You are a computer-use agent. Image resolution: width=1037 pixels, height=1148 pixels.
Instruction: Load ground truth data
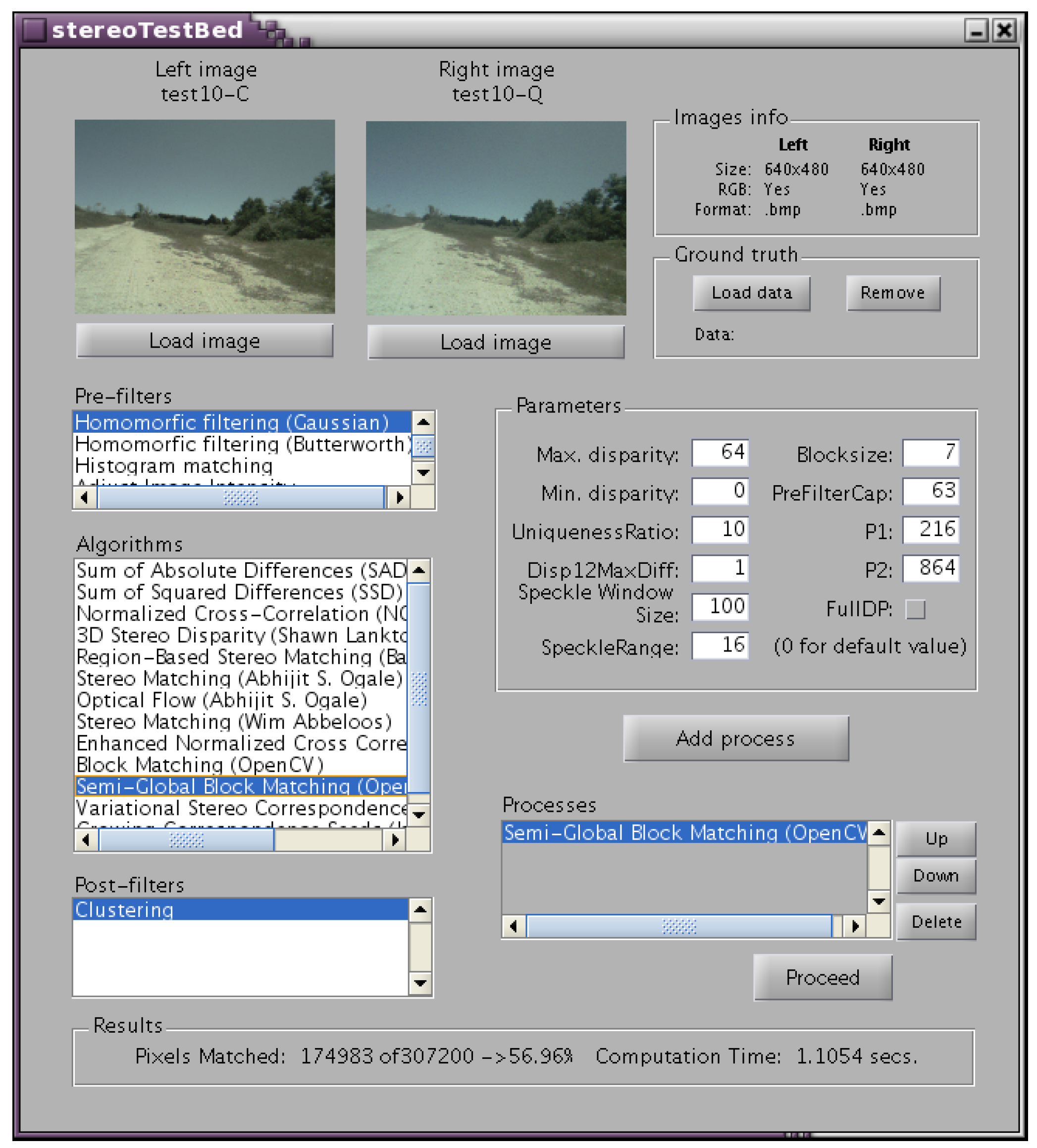pos(751,293)
